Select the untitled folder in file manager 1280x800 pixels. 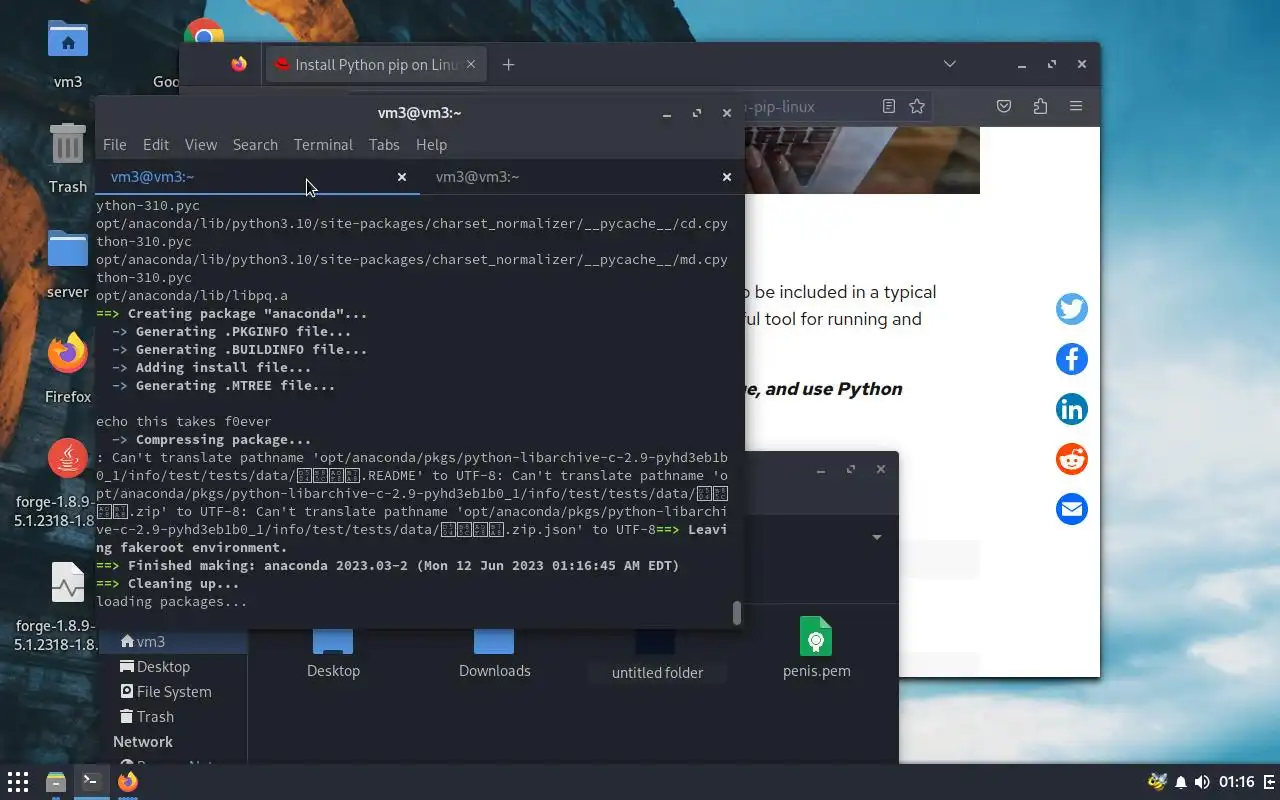(657, 656)
